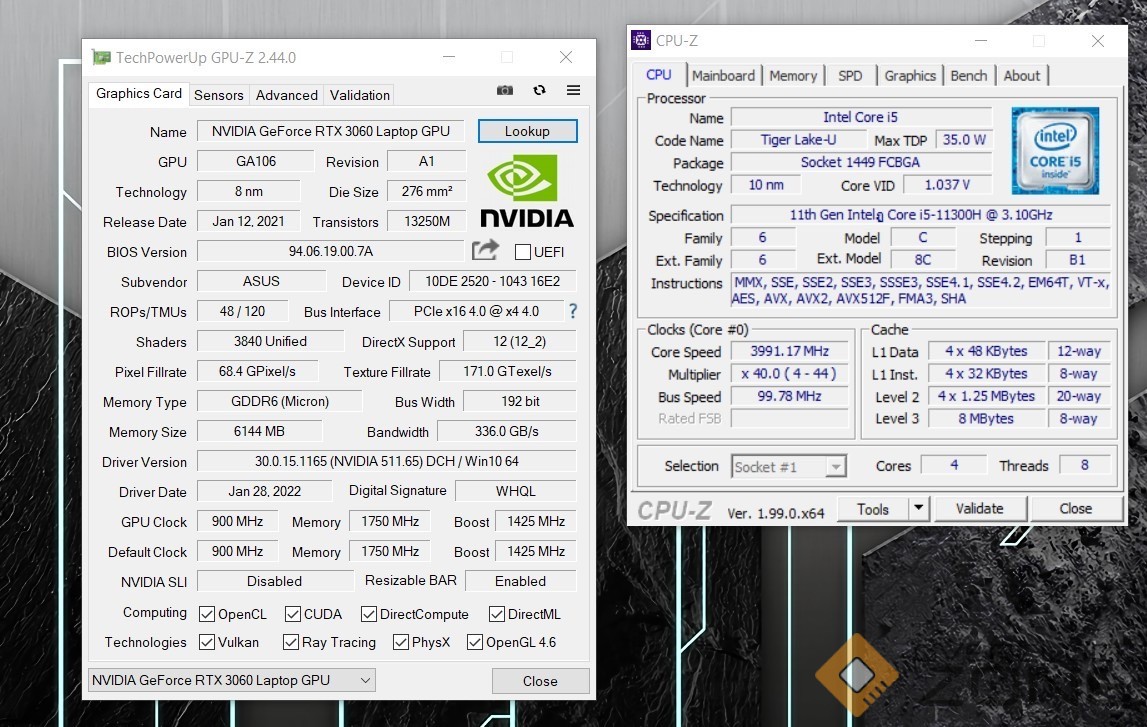The image size is (1147, 727).
Task: Toggle the DirectCompute checkbox
Action: pyautogui.click(x=369, y=614)
